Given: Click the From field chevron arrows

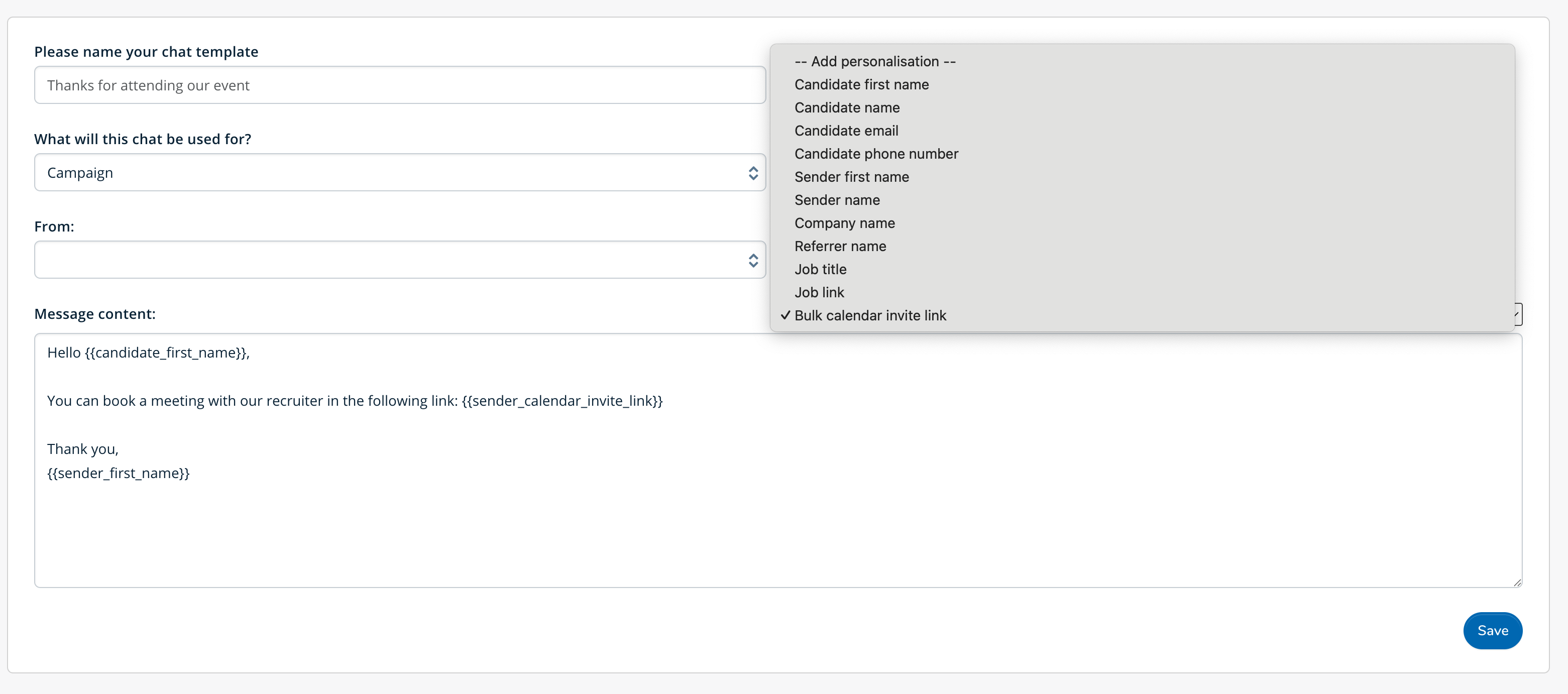Looking at the screenshot, I should 753,261.
